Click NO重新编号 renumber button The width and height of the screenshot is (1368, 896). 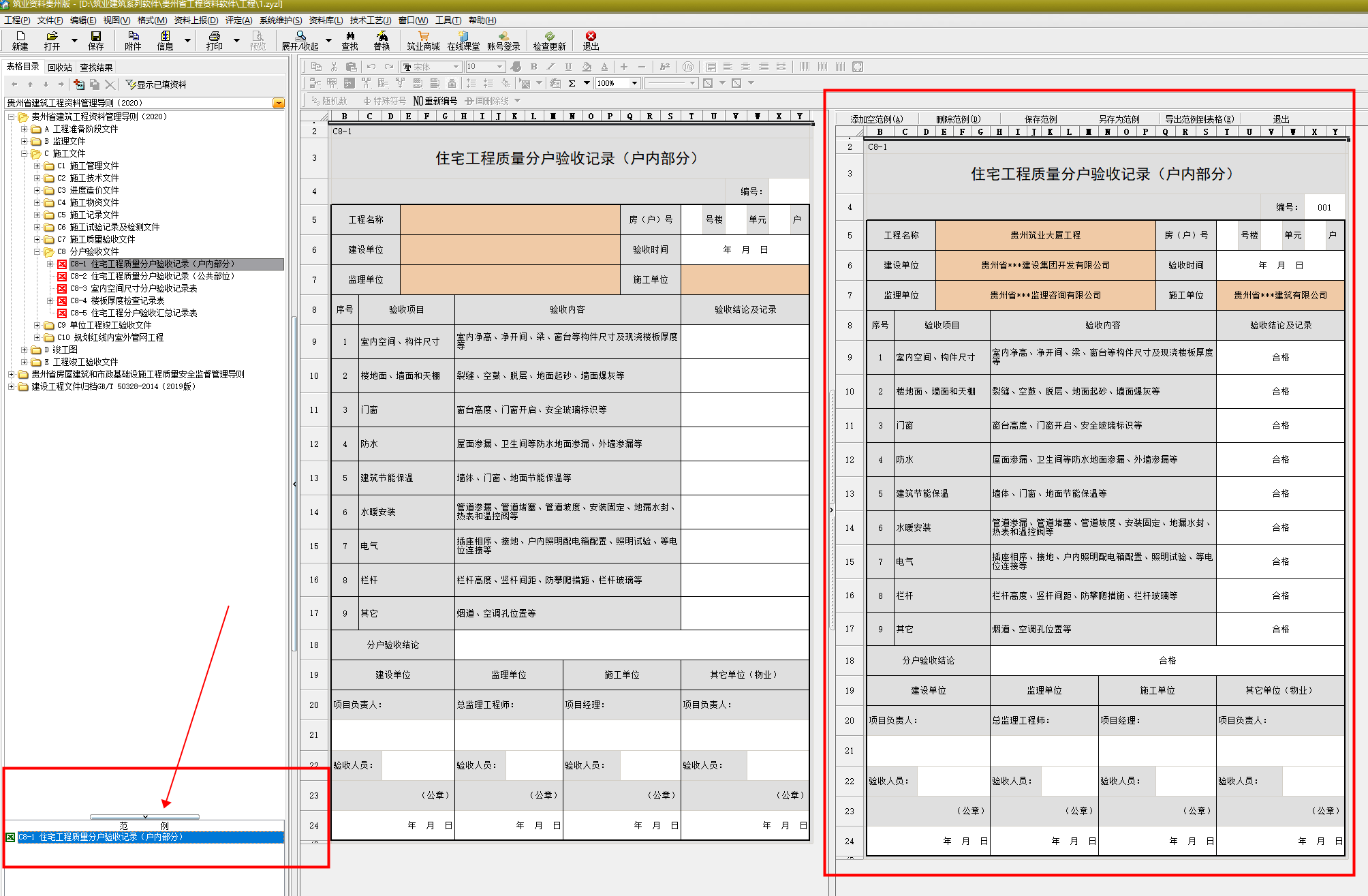click(435, 101)
